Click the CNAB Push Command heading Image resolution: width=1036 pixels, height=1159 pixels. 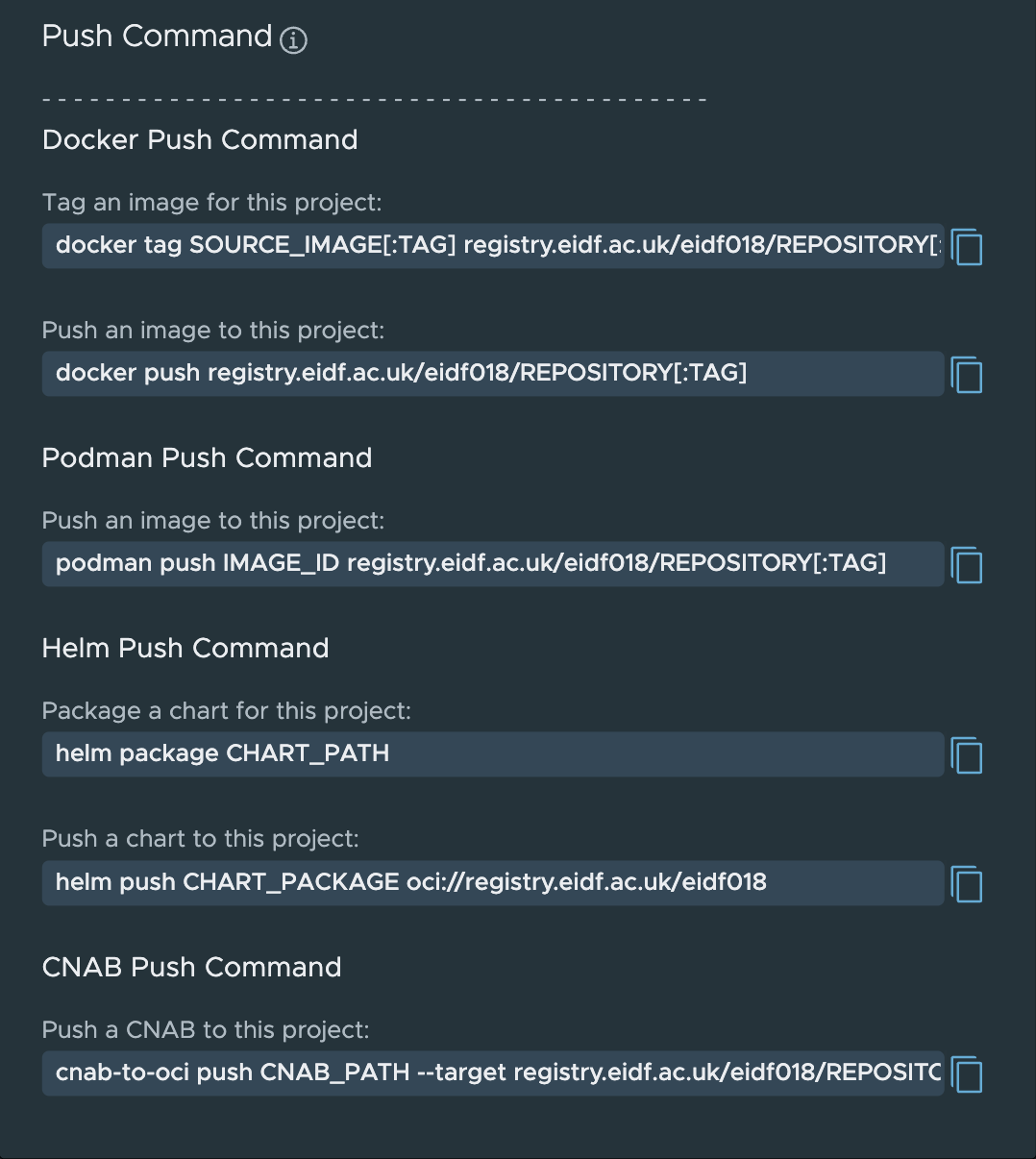pos(191,968)
